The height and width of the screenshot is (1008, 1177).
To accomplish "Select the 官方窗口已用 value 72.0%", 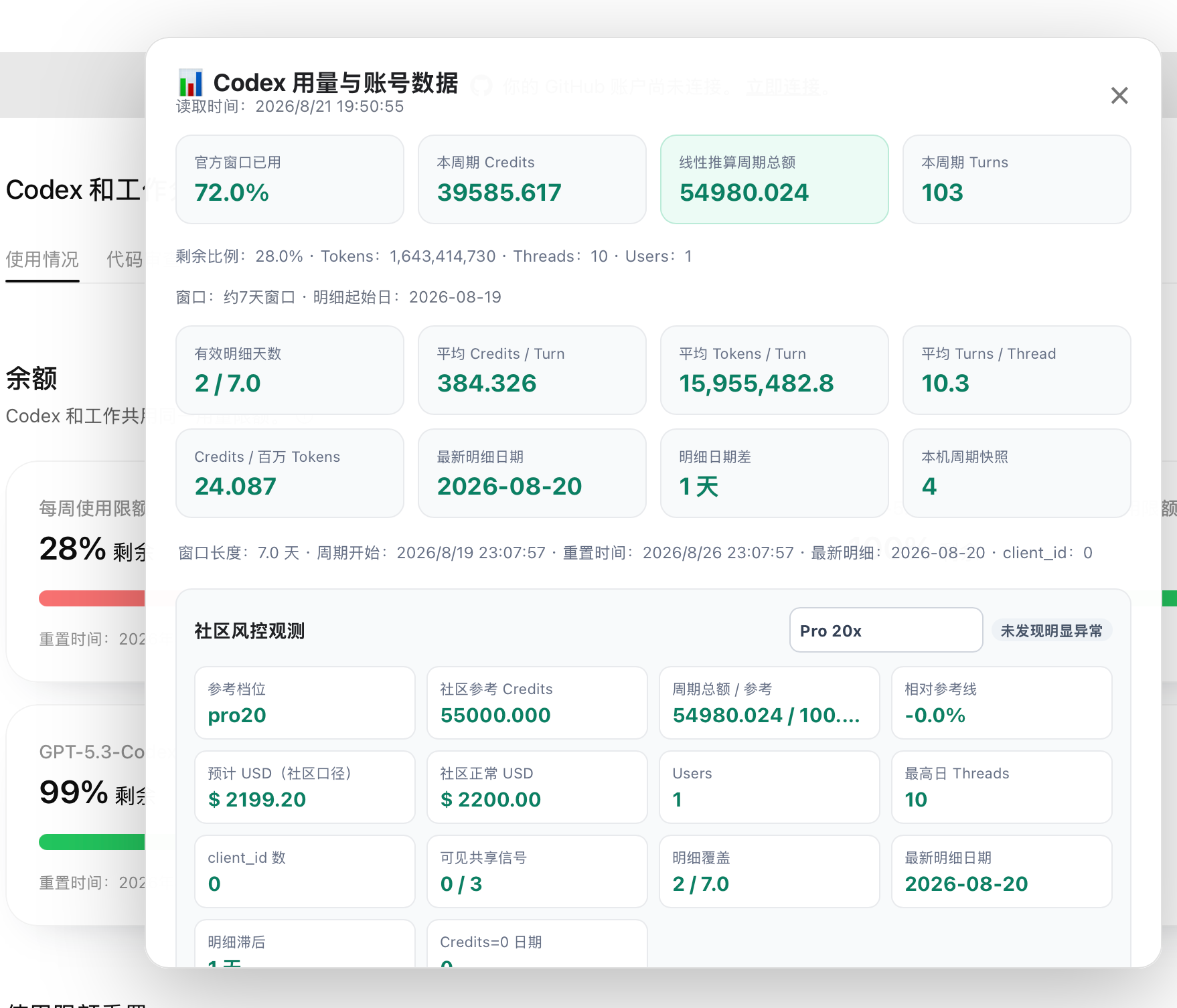I will coord(232,193).
